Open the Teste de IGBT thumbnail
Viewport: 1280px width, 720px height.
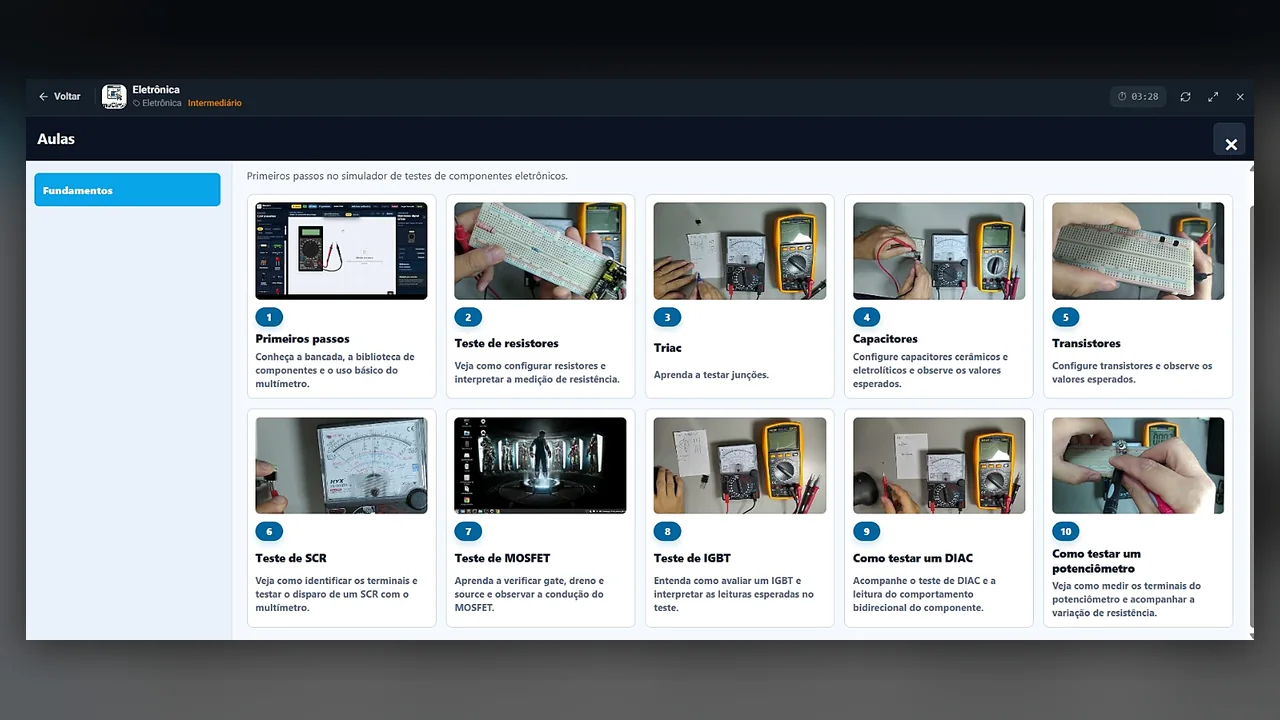(740, 466)
